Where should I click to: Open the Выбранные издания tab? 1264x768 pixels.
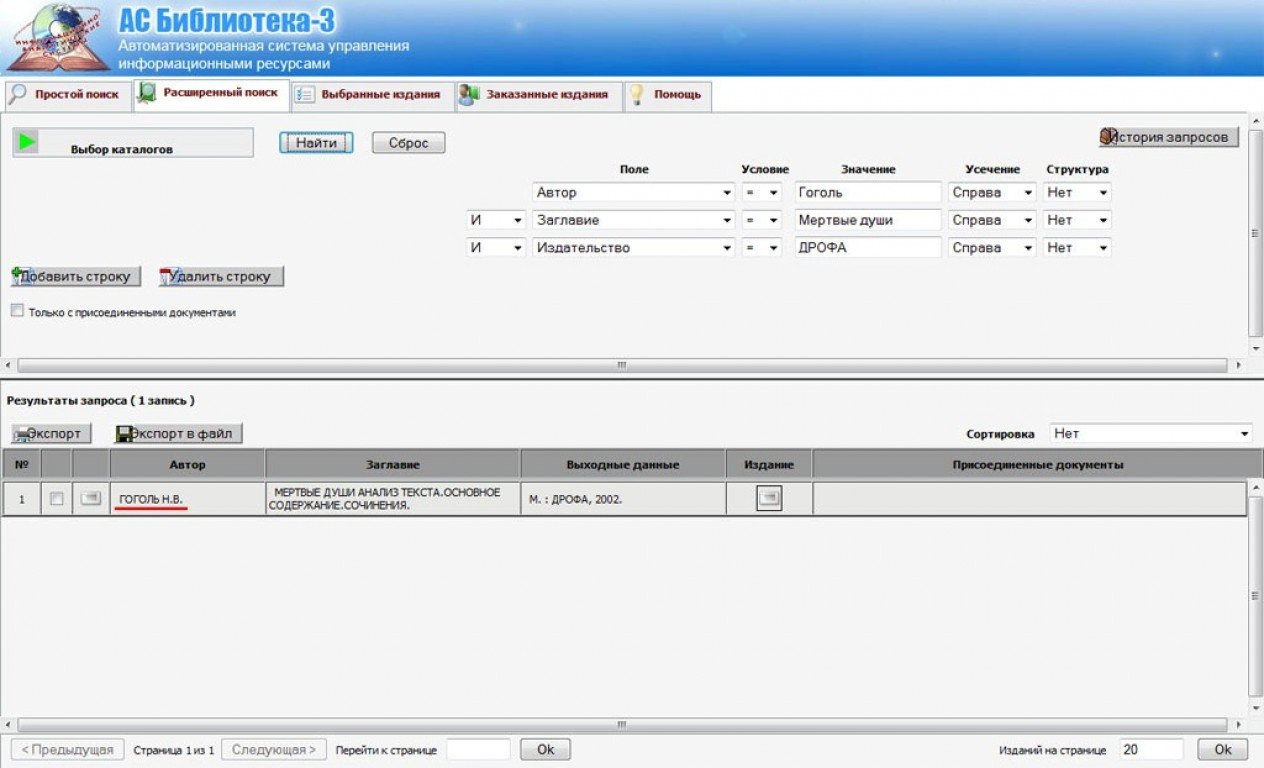tap(370, 95)
